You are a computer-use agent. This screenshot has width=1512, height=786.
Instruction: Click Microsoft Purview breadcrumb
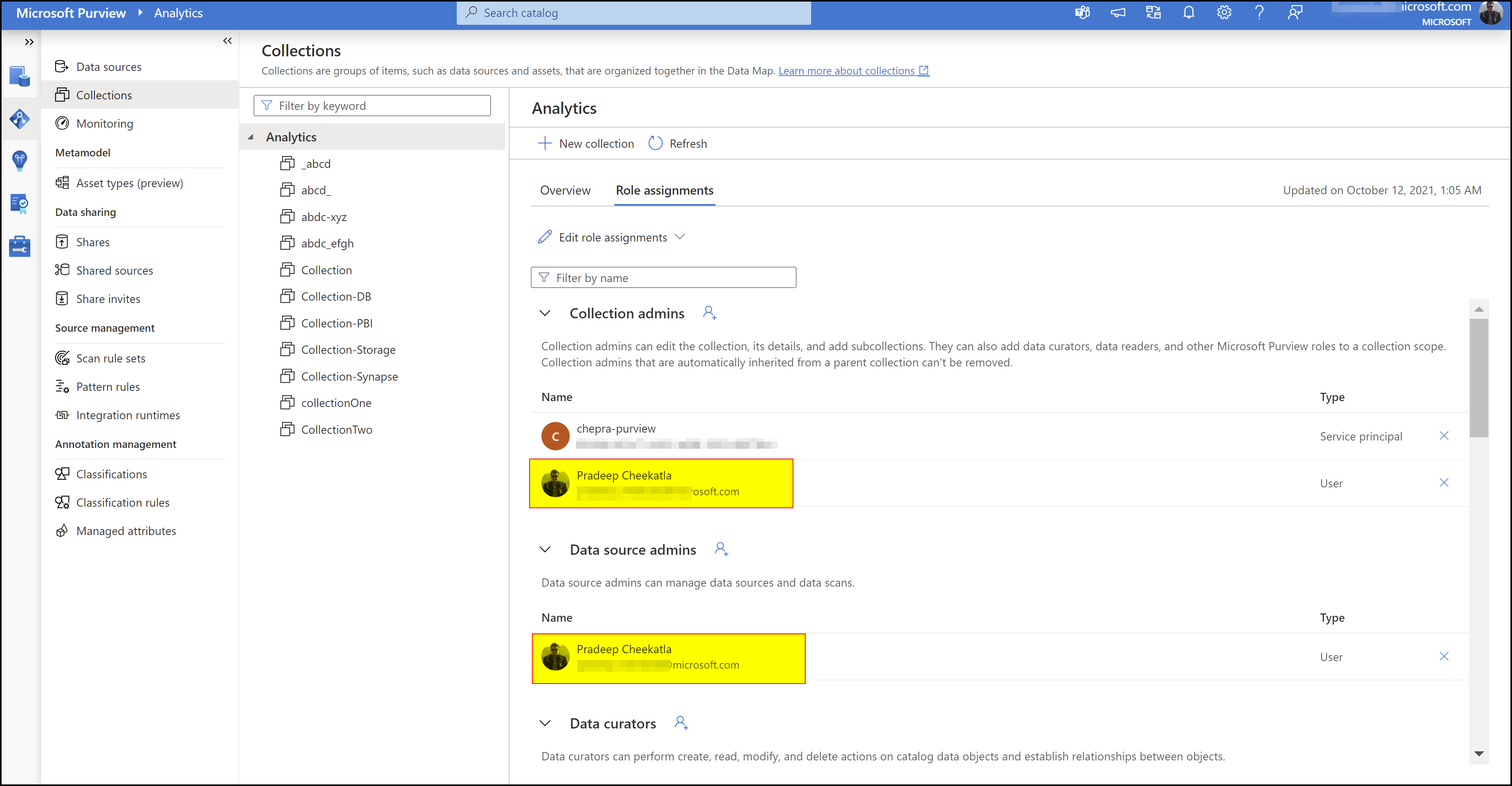pyautogui.click(x=70, y=12)
